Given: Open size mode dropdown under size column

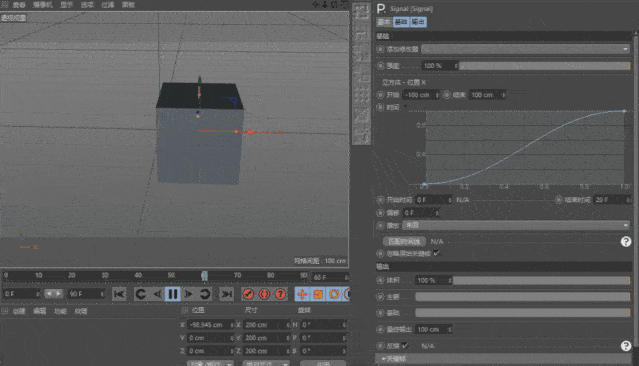Looking at the screenshot, I should point(266,363).
